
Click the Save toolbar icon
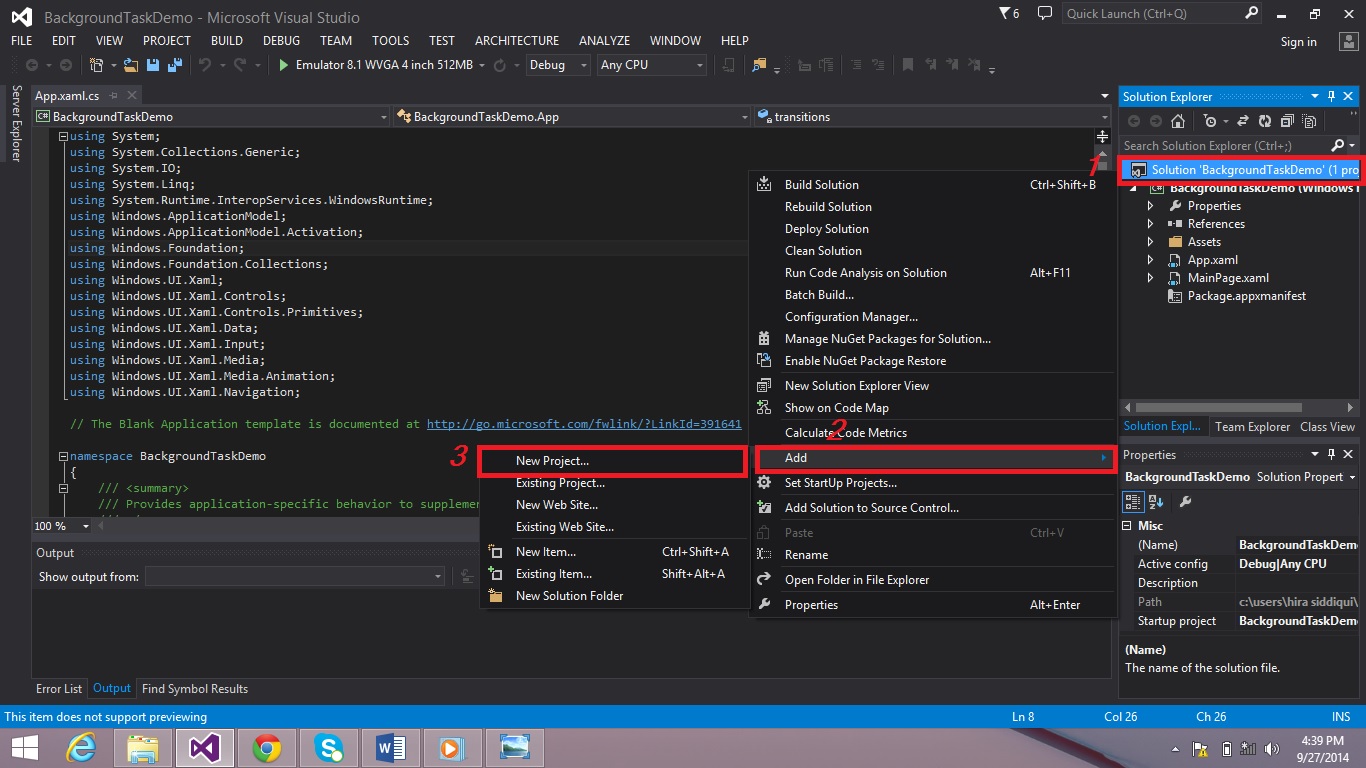tap(153, 65)
